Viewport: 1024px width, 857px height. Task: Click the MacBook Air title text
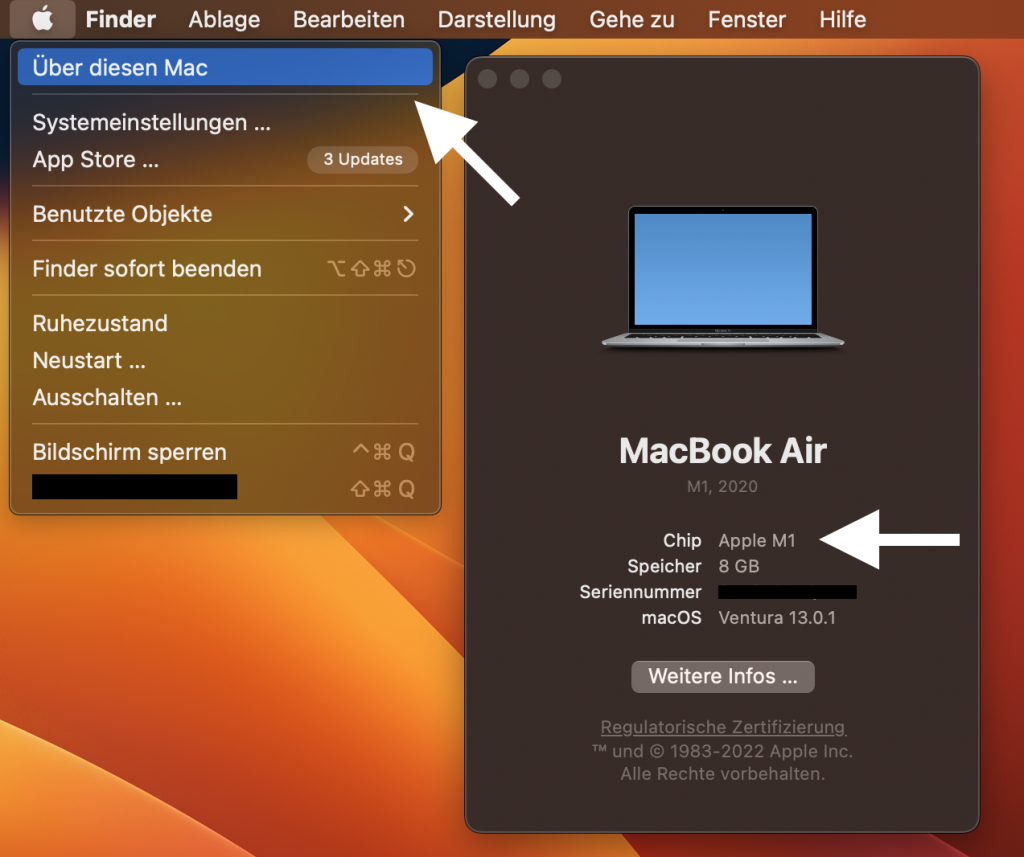723,451
